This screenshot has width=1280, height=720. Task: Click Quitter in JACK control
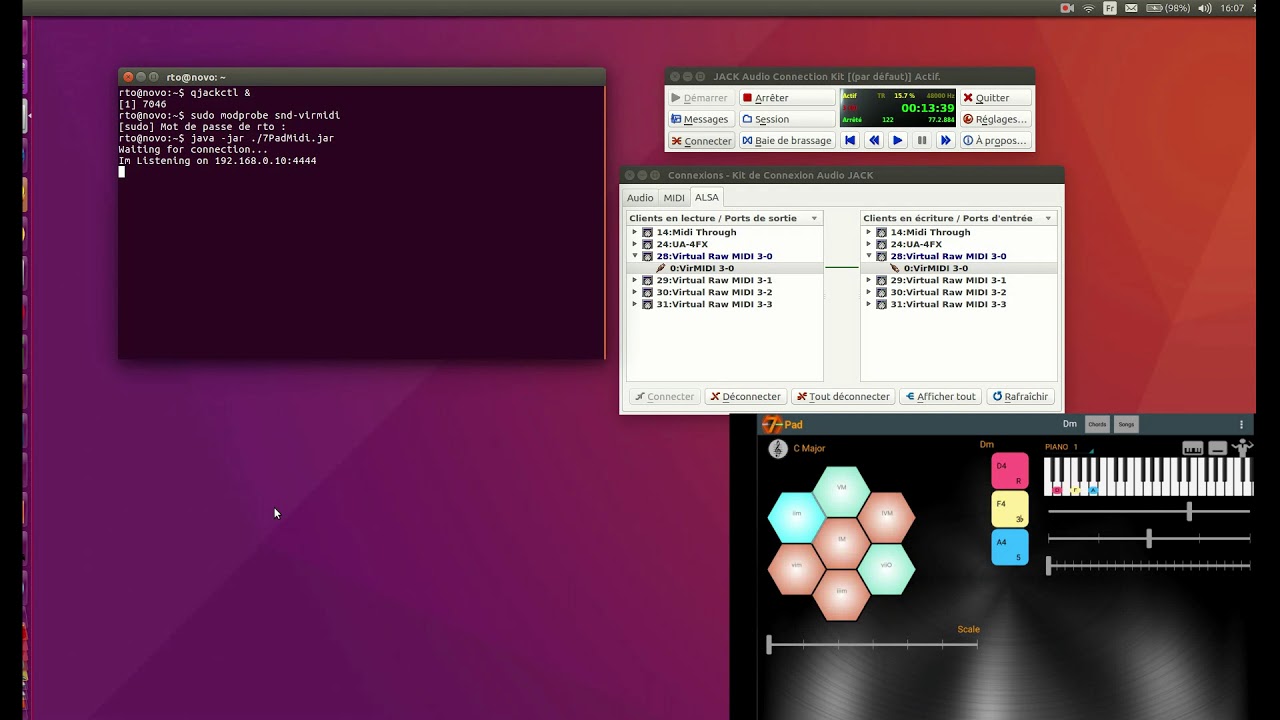995,98
